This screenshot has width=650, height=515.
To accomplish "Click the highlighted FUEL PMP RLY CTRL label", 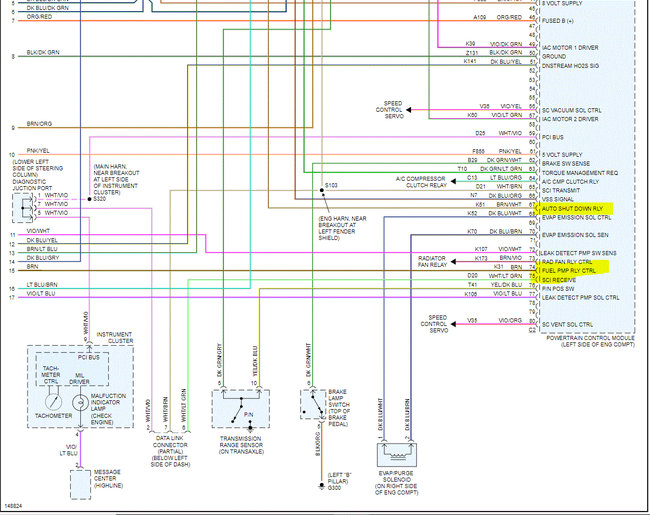I will 569,271.
